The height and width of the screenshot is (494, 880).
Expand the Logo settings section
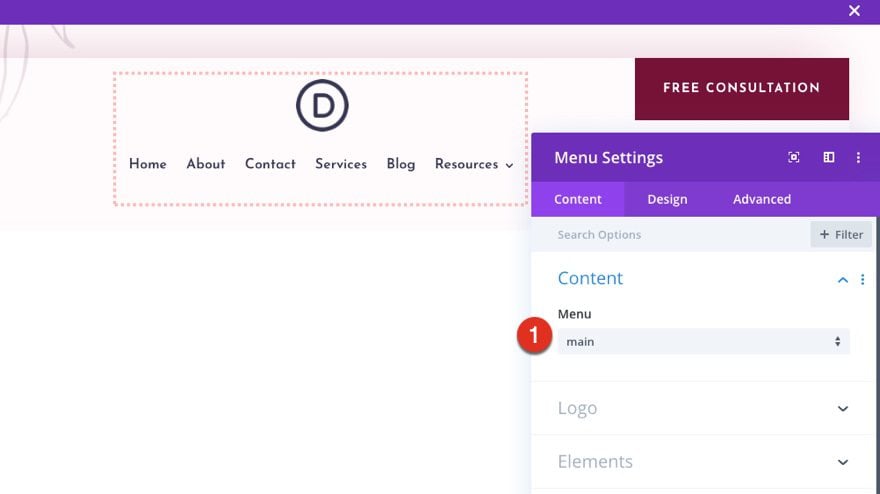(x=843, y=408)
